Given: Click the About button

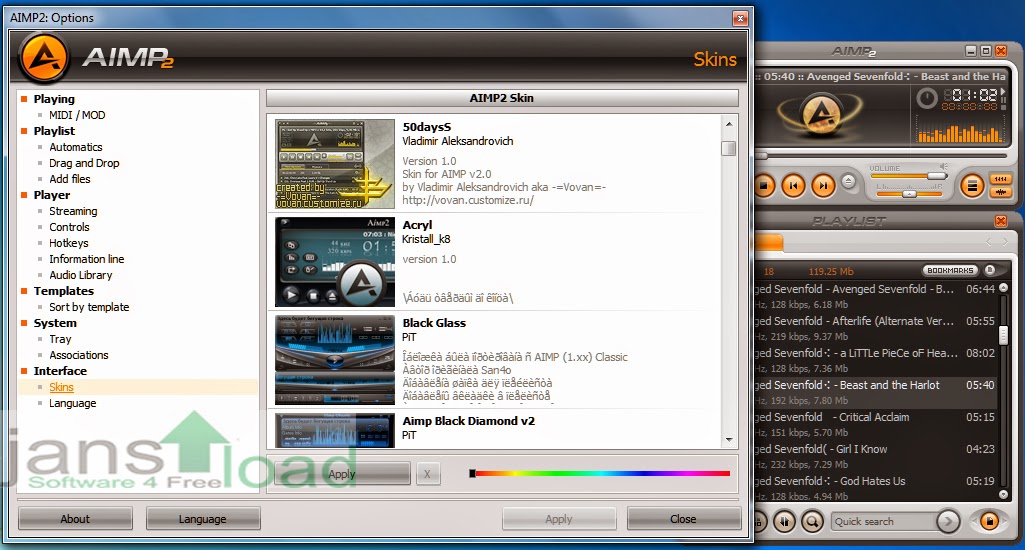Looking at the screenshot, I should pyautogui.click(x=75, y=519).
